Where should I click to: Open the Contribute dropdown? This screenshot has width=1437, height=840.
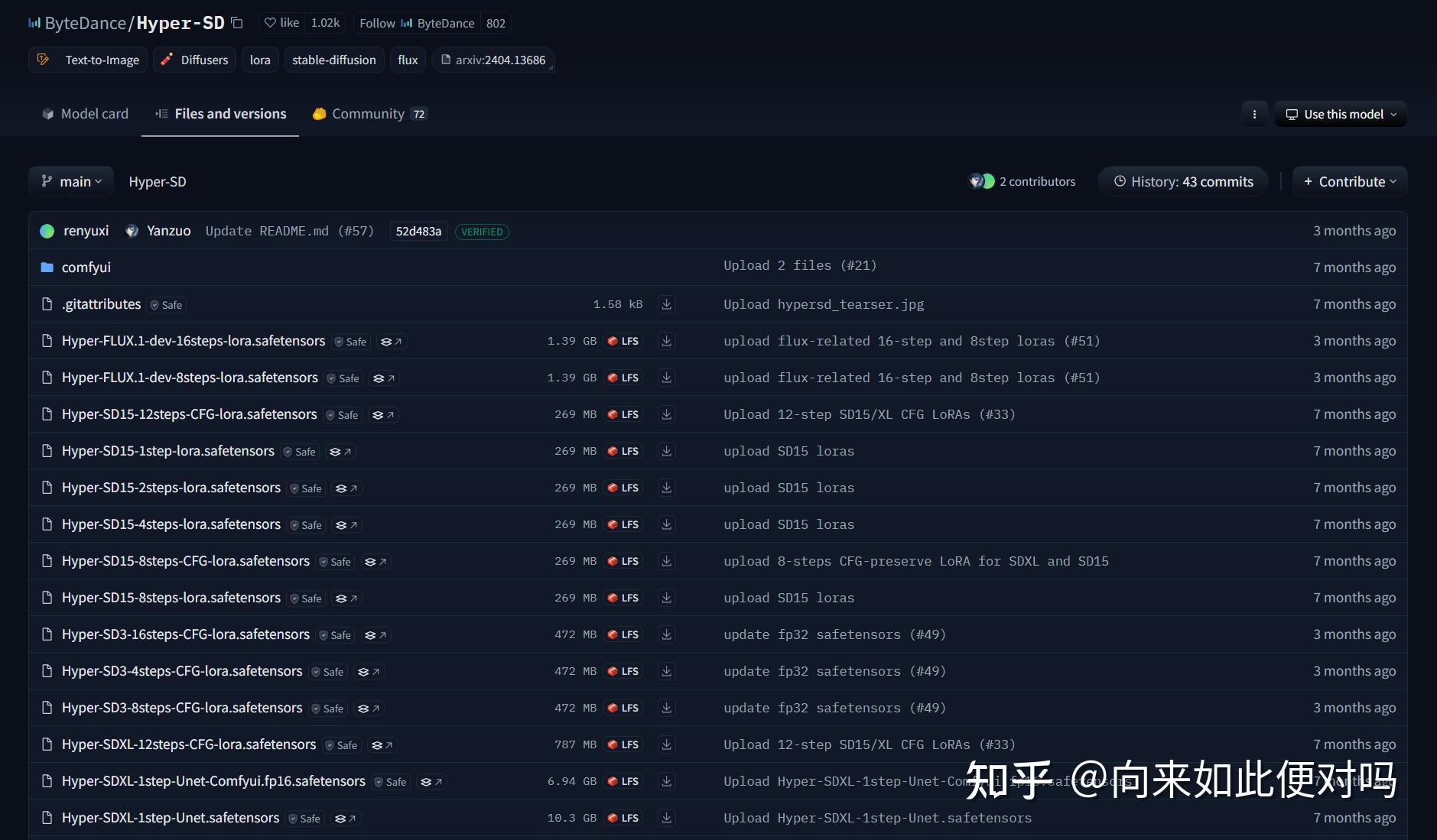pos(1349,181)
